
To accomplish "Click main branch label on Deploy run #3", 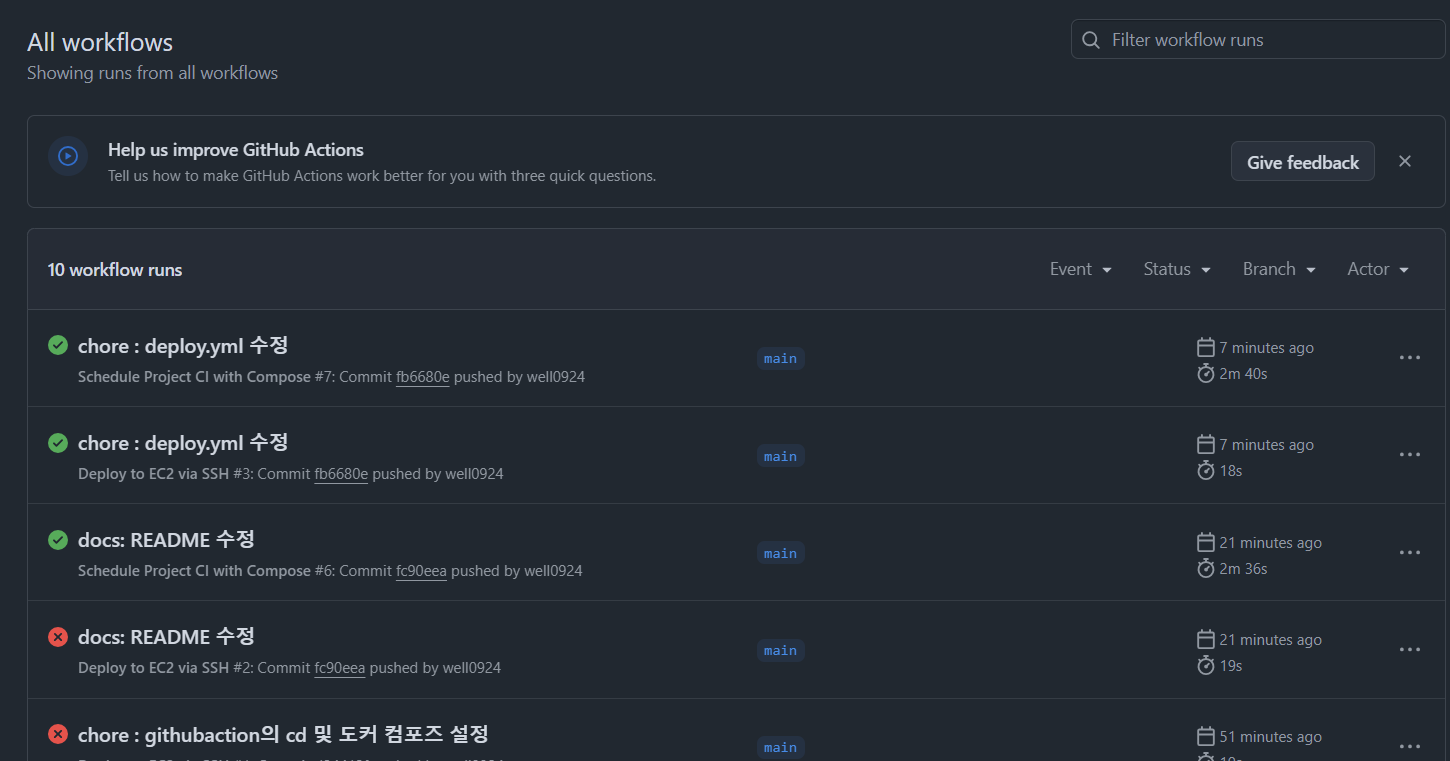I will point(780,456).
